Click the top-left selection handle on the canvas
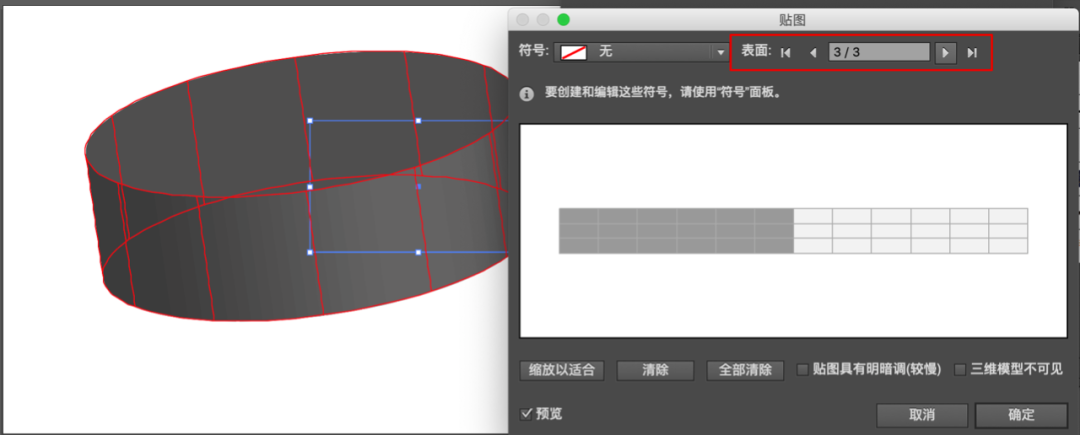 310,120
